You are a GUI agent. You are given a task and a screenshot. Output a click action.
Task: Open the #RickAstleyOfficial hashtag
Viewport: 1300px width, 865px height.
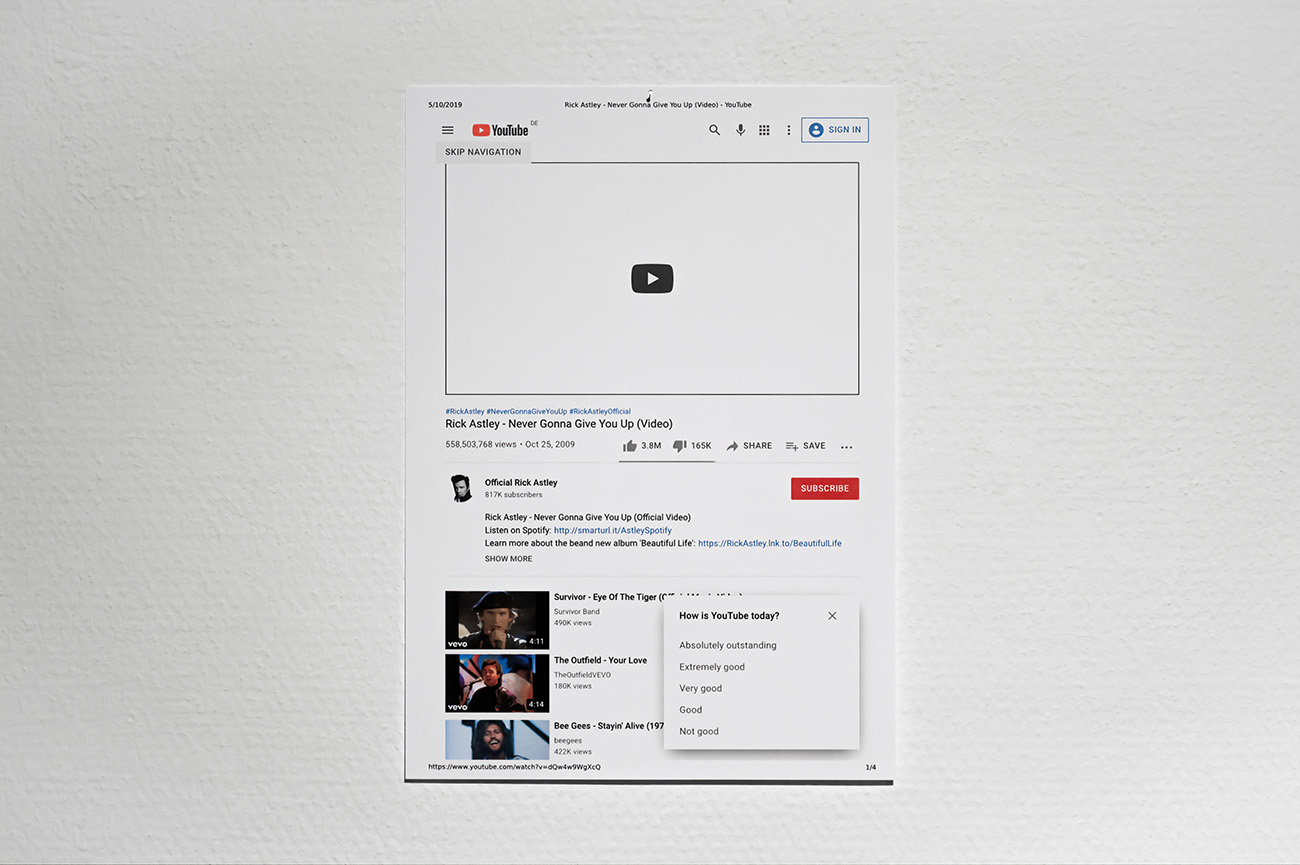pyautogui.click(x=600, y=411)
